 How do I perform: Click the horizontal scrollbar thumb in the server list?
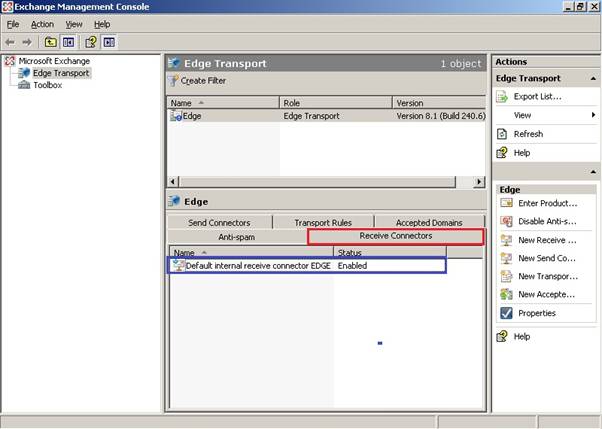tap(317, 181)
